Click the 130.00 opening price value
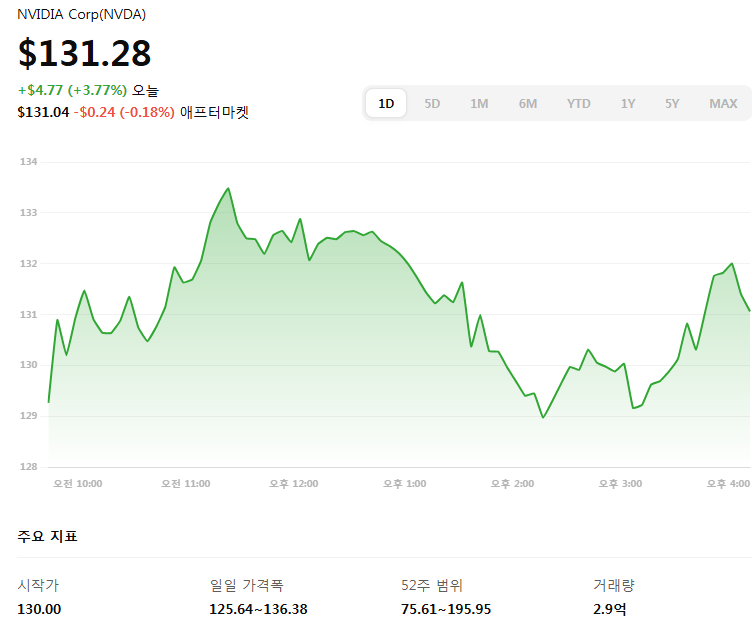Image resolution: width=752 pixels, height=638 pixels. click(x=39, y=609)
